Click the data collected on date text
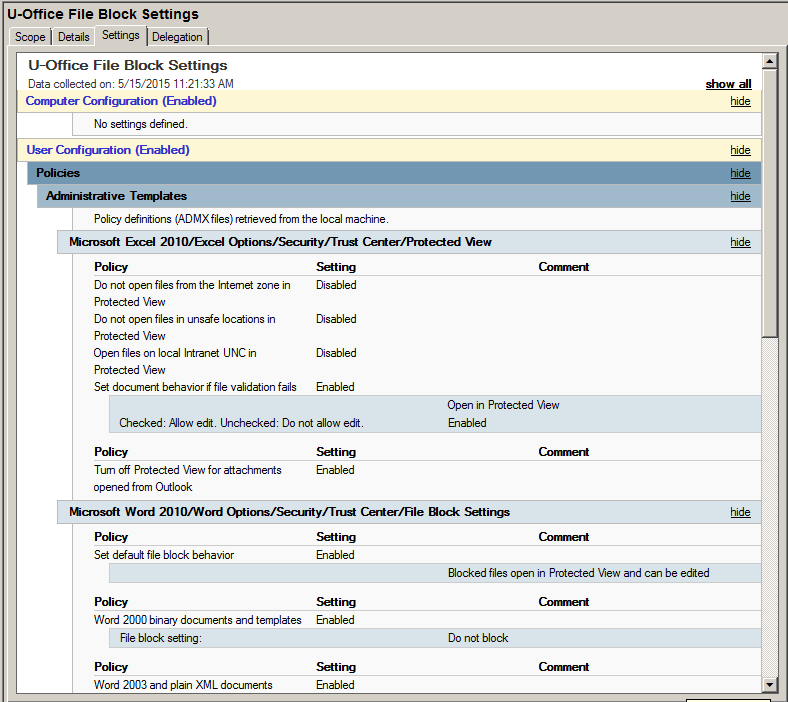Screen dimensions: 788x702 [131, 84]
